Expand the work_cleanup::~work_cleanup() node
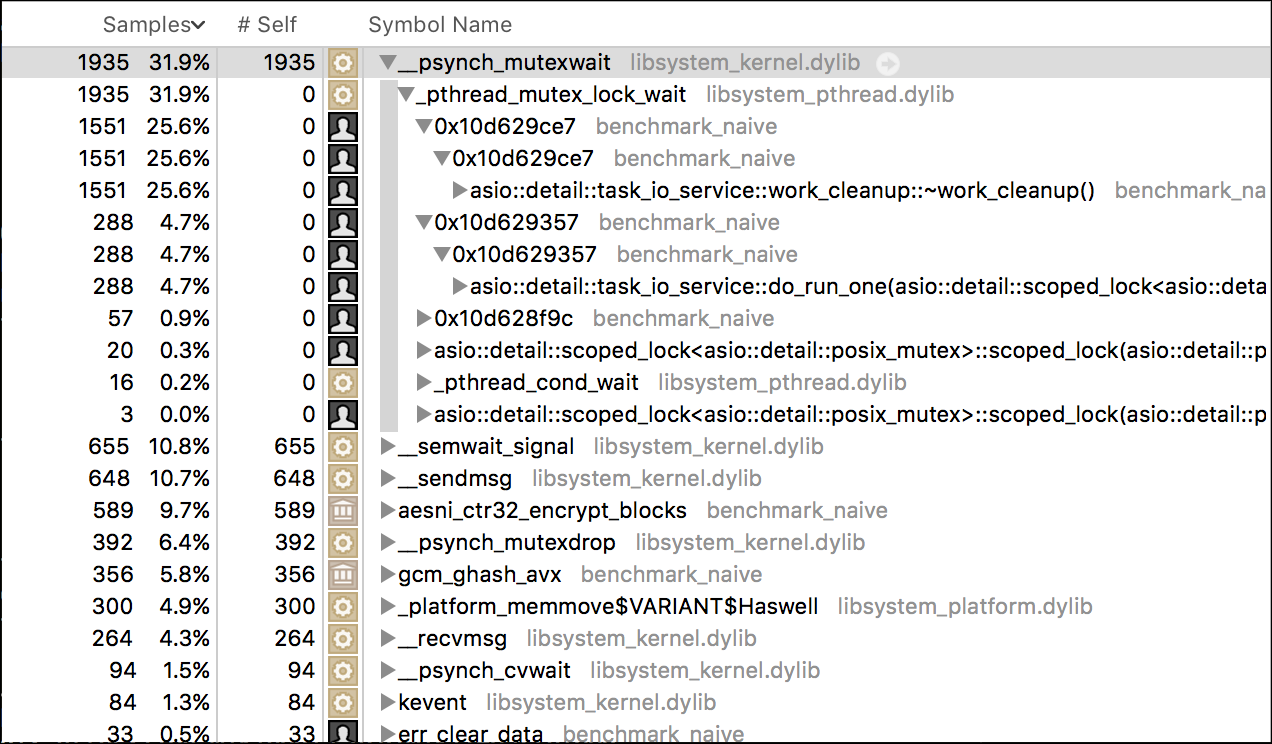Screen dimensions: 1272x744 pos(459,191)
